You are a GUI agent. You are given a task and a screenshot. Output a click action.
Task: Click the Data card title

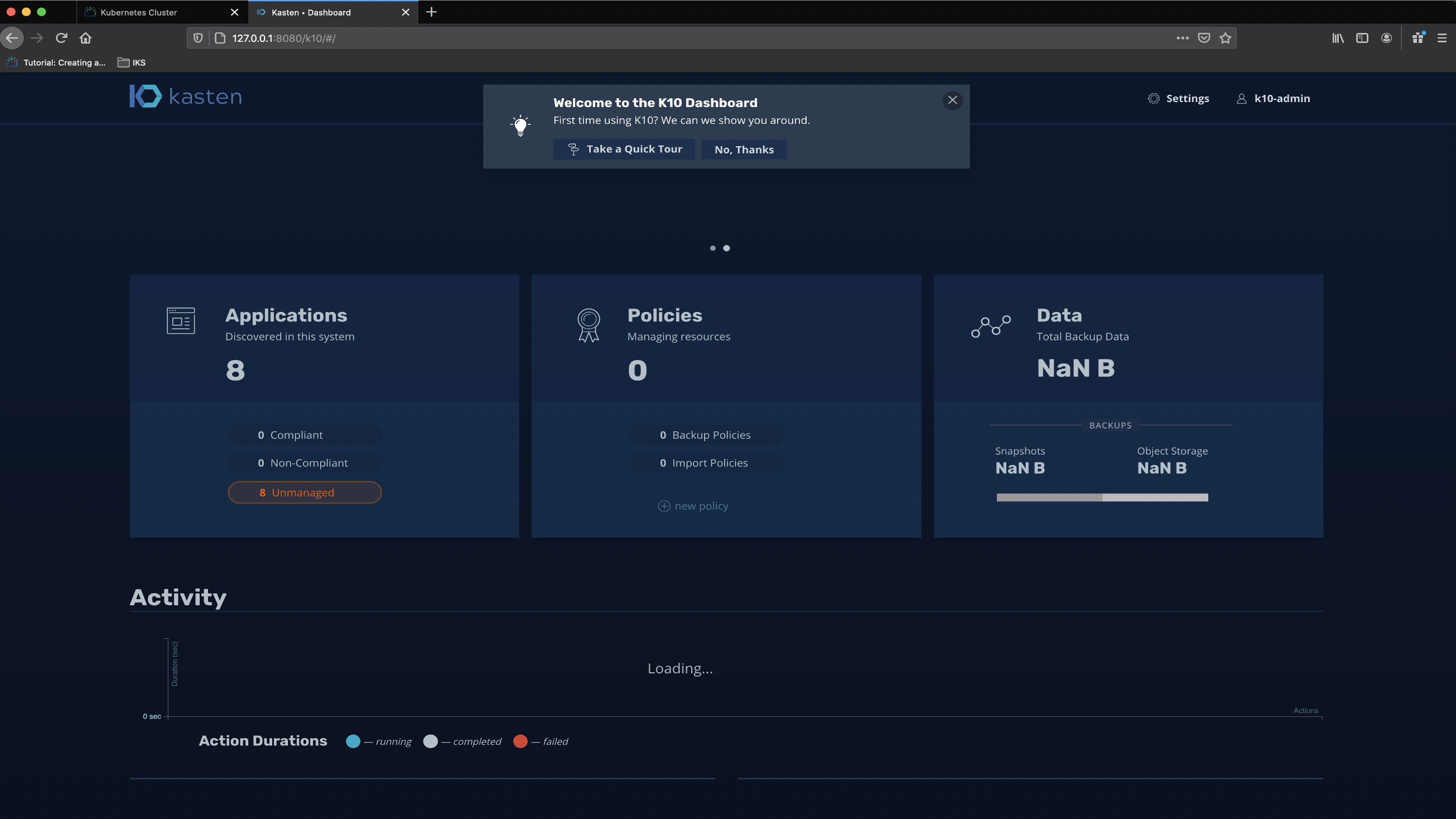[1059, 315]
